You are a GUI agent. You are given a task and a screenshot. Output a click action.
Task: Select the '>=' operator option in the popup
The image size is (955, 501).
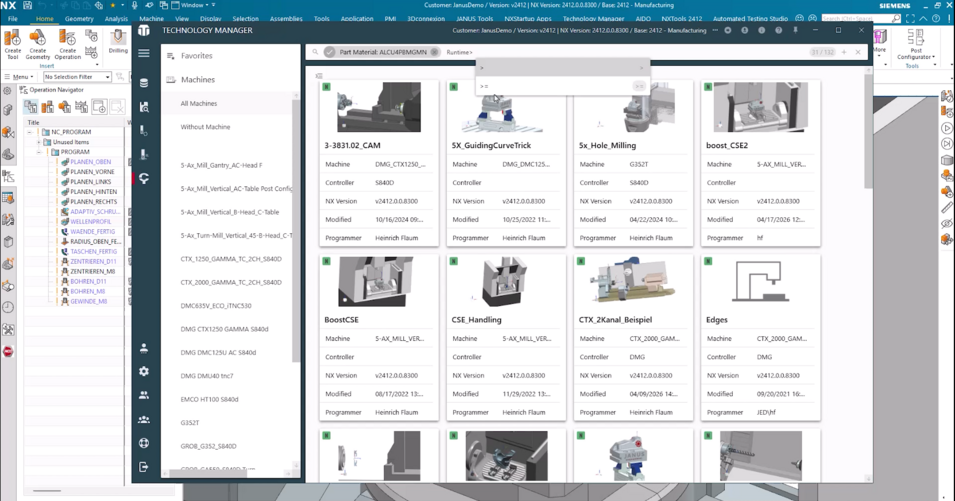pos(562,86)
